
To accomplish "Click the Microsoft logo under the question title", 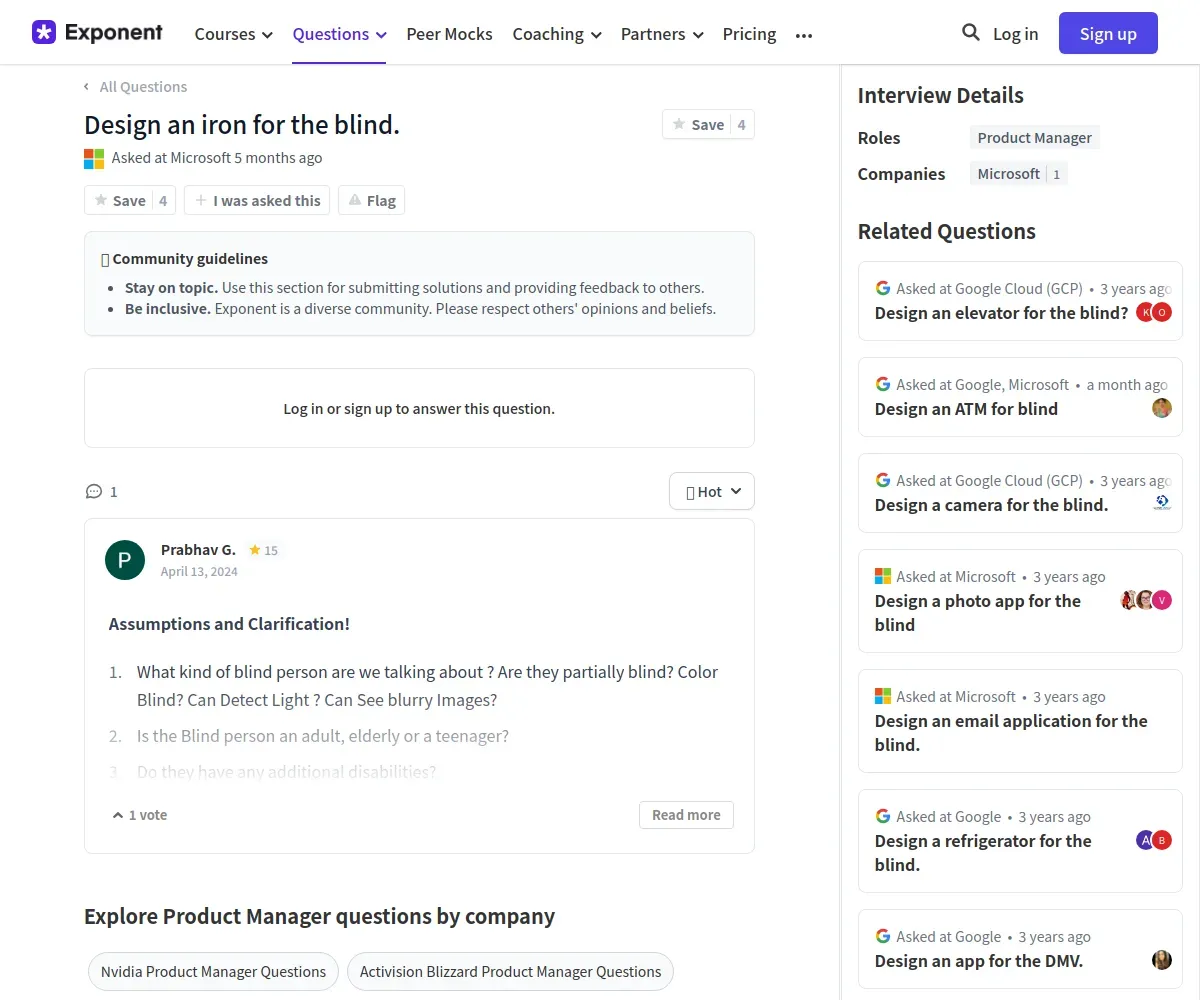I will click(94, 158).
